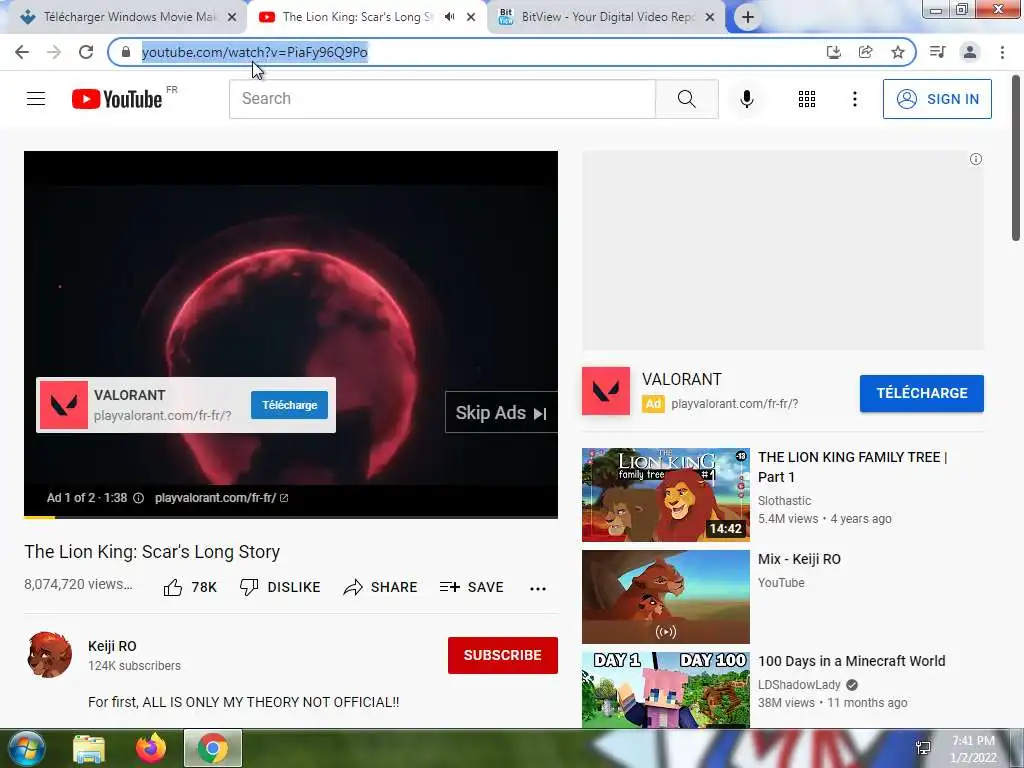The height and width of the screenshot is (768, 1024).
Task: Open 100 Days in a Minecraft World thumbnail
Action: (665, 690)
